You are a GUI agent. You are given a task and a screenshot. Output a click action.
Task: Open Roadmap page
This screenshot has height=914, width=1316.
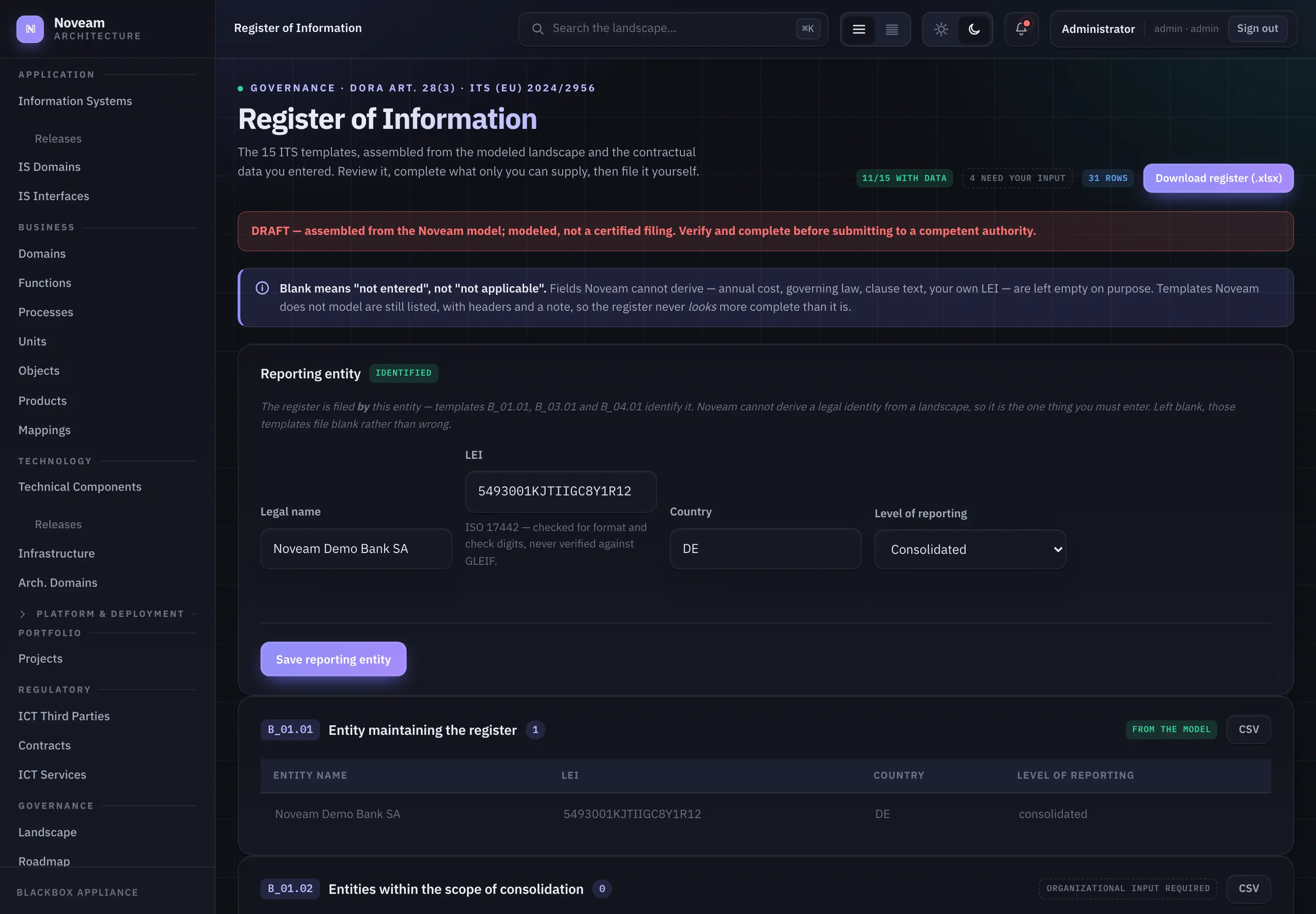click(44, 861)
